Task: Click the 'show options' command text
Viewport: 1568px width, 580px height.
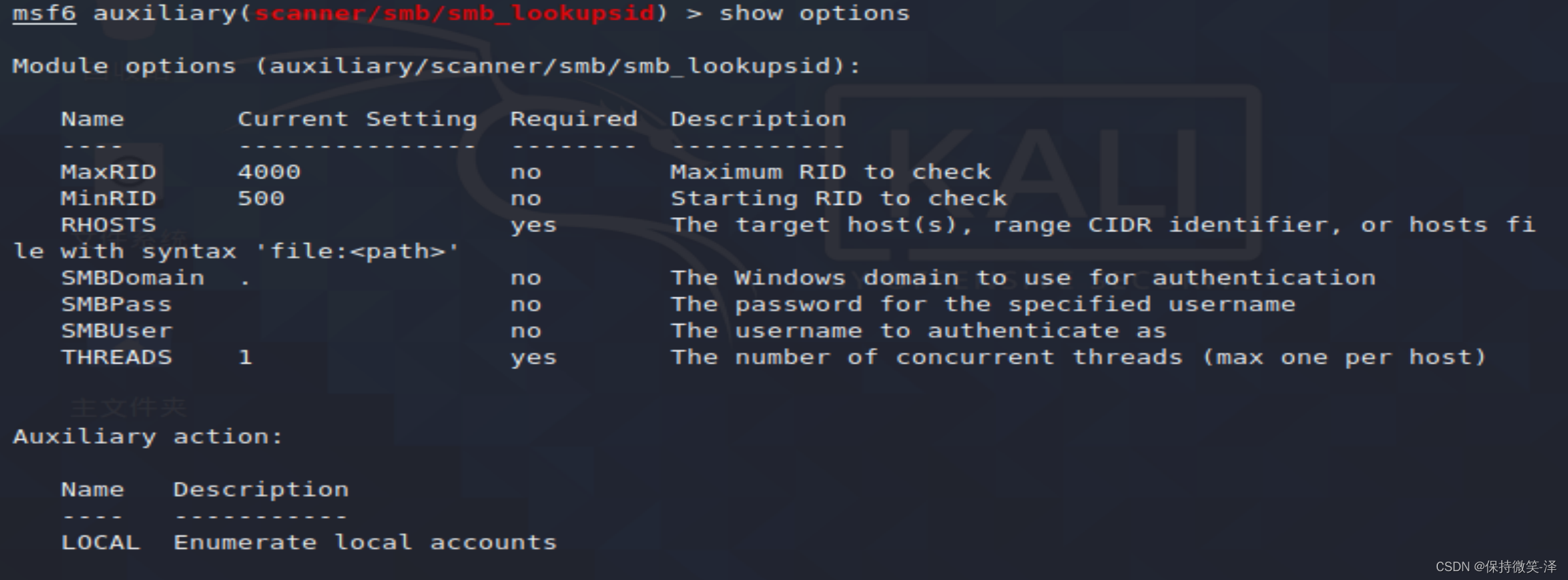Action: pos(814,14)
